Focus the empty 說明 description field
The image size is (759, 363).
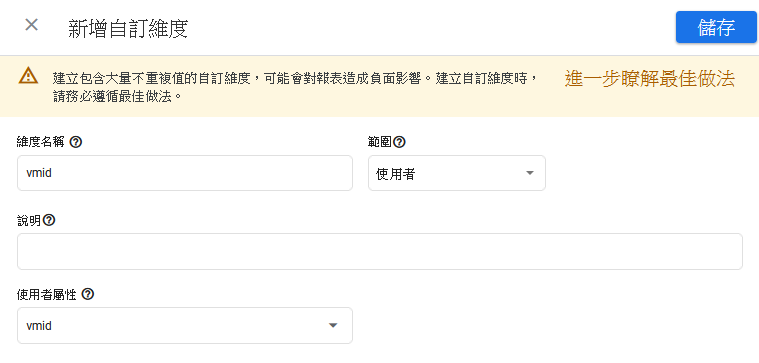(380, 252)
